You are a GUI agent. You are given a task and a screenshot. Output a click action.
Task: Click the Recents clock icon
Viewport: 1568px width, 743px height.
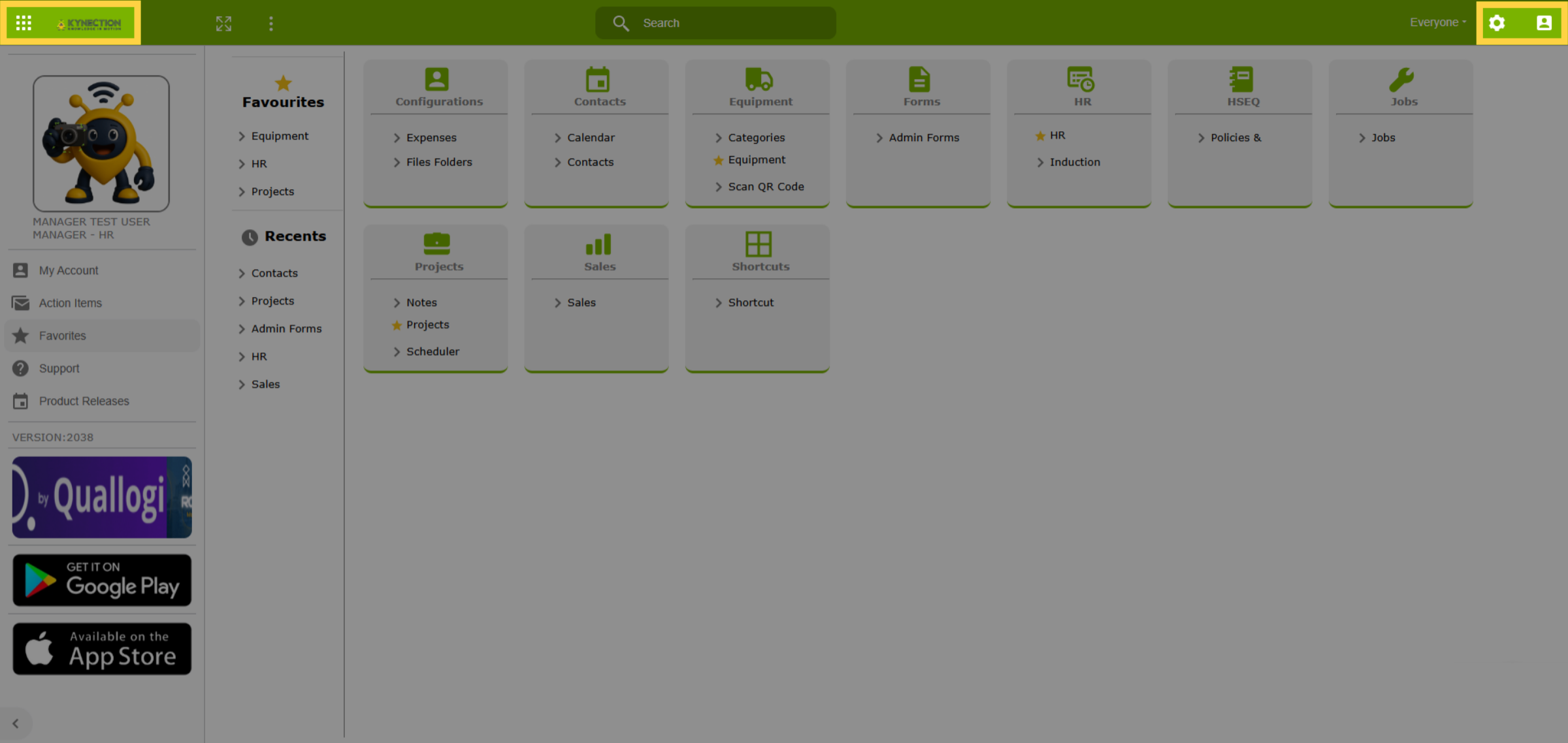pos(250,237)
